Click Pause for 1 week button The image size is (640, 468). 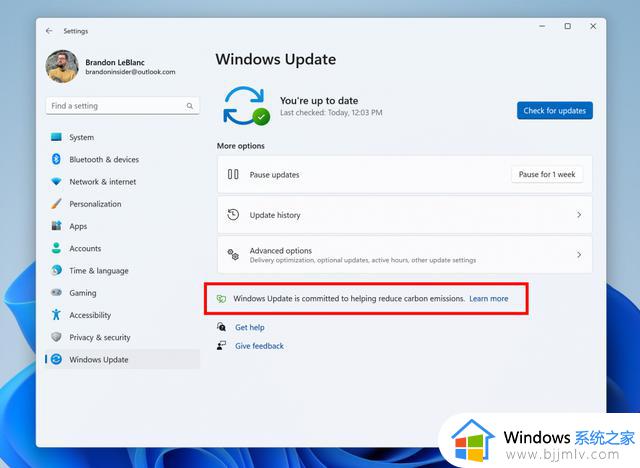(547, 174)
